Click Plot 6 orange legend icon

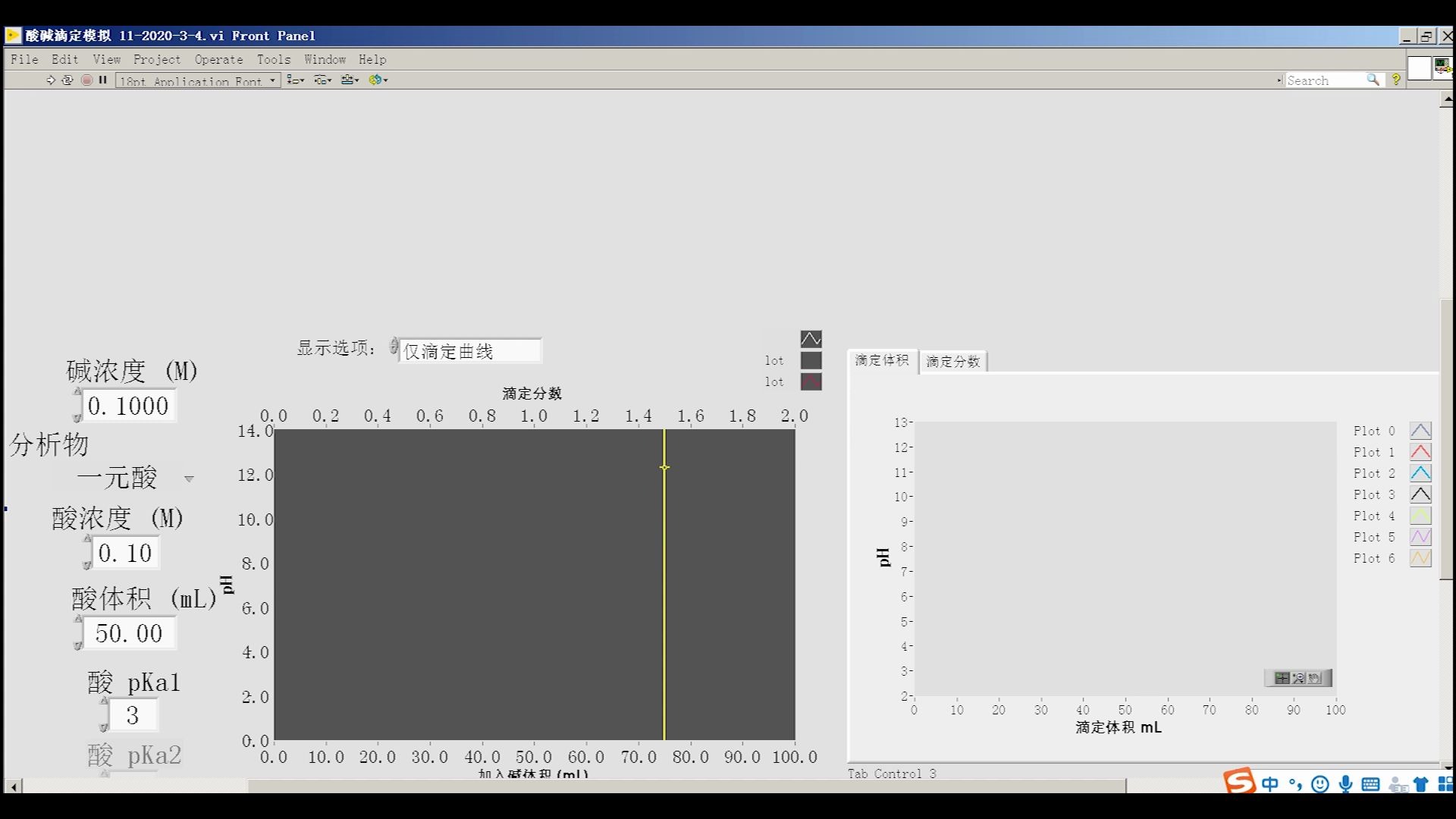pyautogui.click(x=1420, y=558)
